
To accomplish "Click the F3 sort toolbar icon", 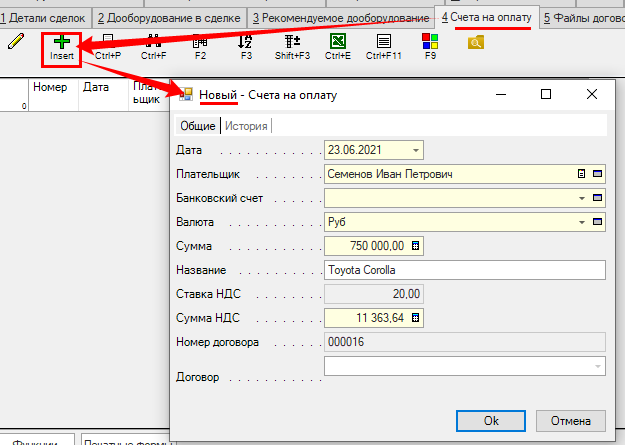I will point(246,42).
